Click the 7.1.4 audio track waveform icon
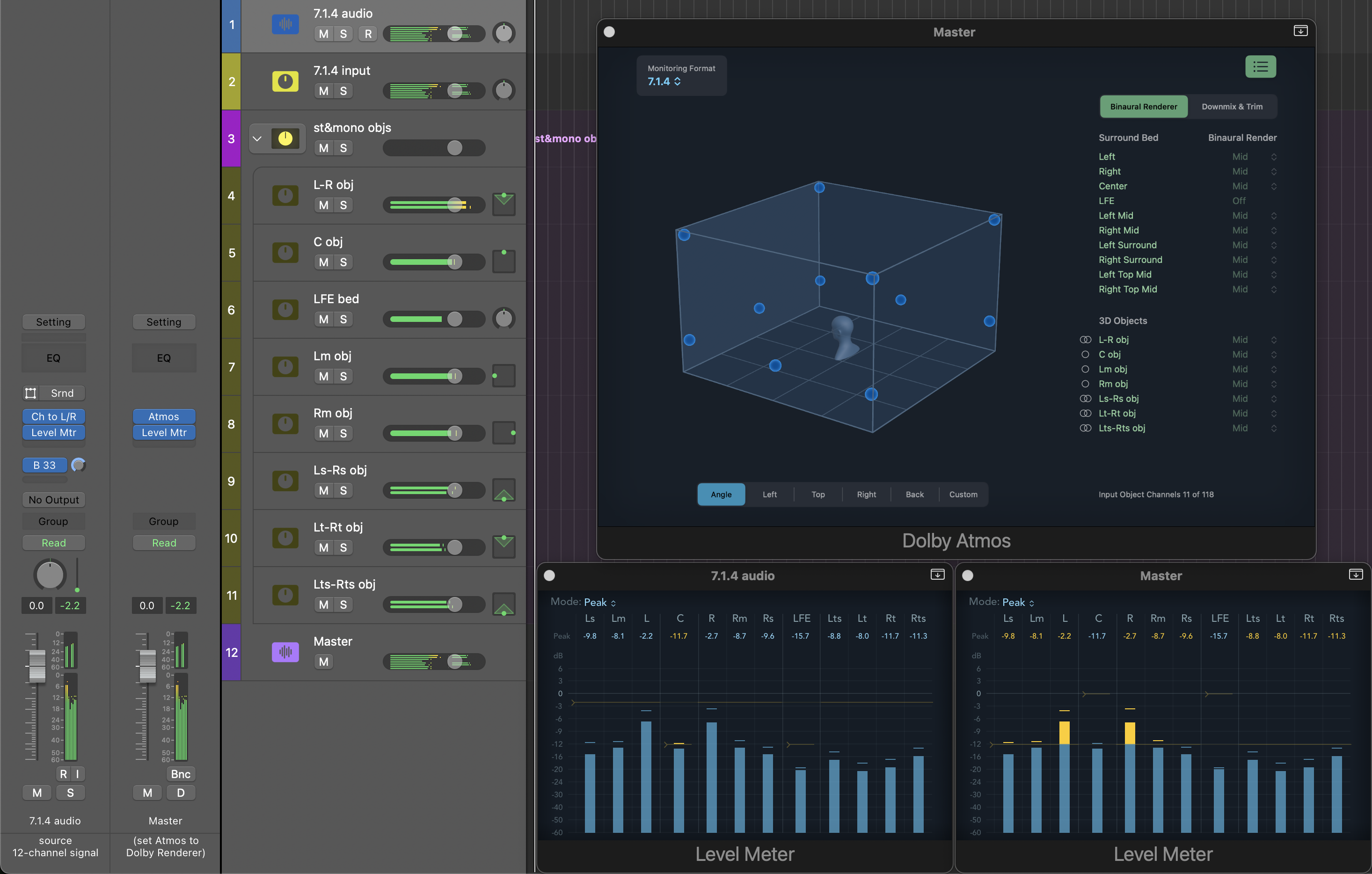This screenshot has width=1372, height=874. pos(285,24)
